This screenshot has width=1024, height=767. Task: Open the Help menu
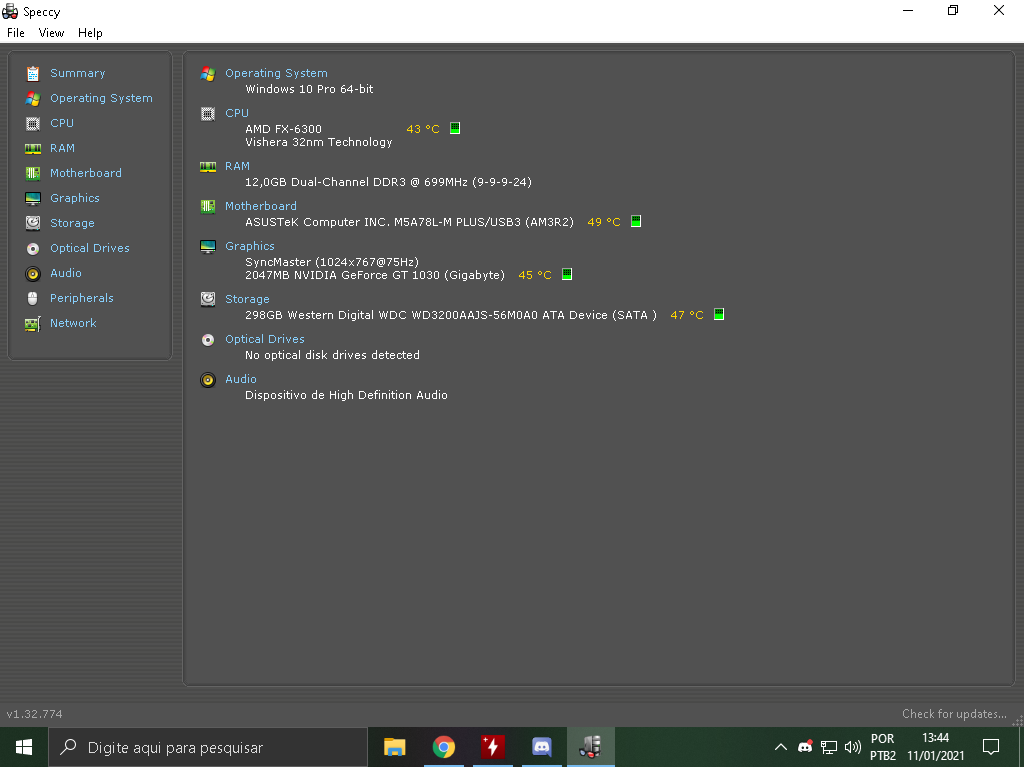[x=90, y=33]
